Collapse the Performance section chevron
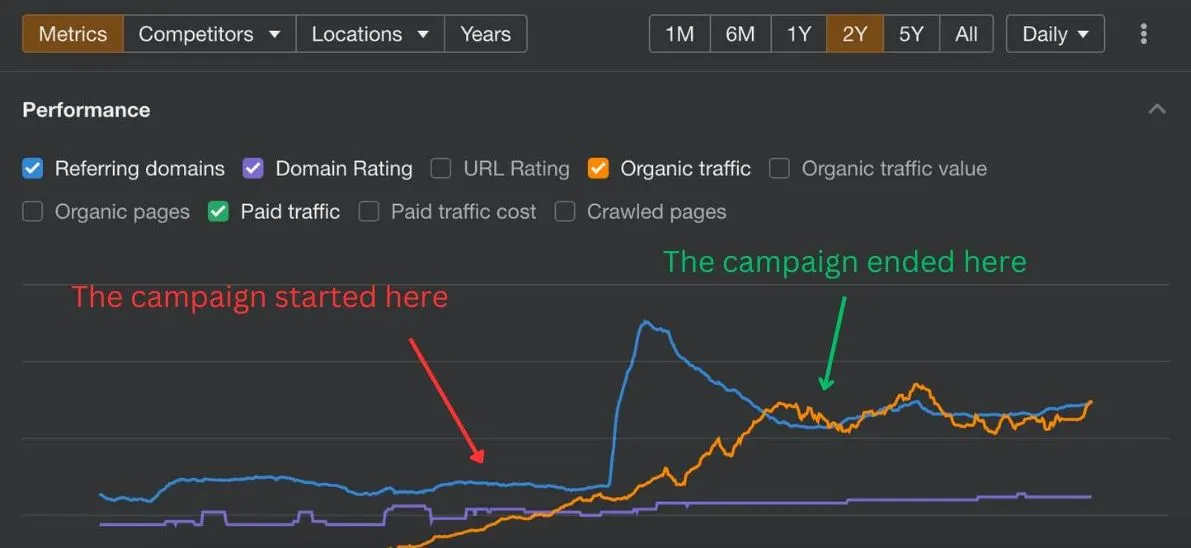 click(x=1157, y=109)
